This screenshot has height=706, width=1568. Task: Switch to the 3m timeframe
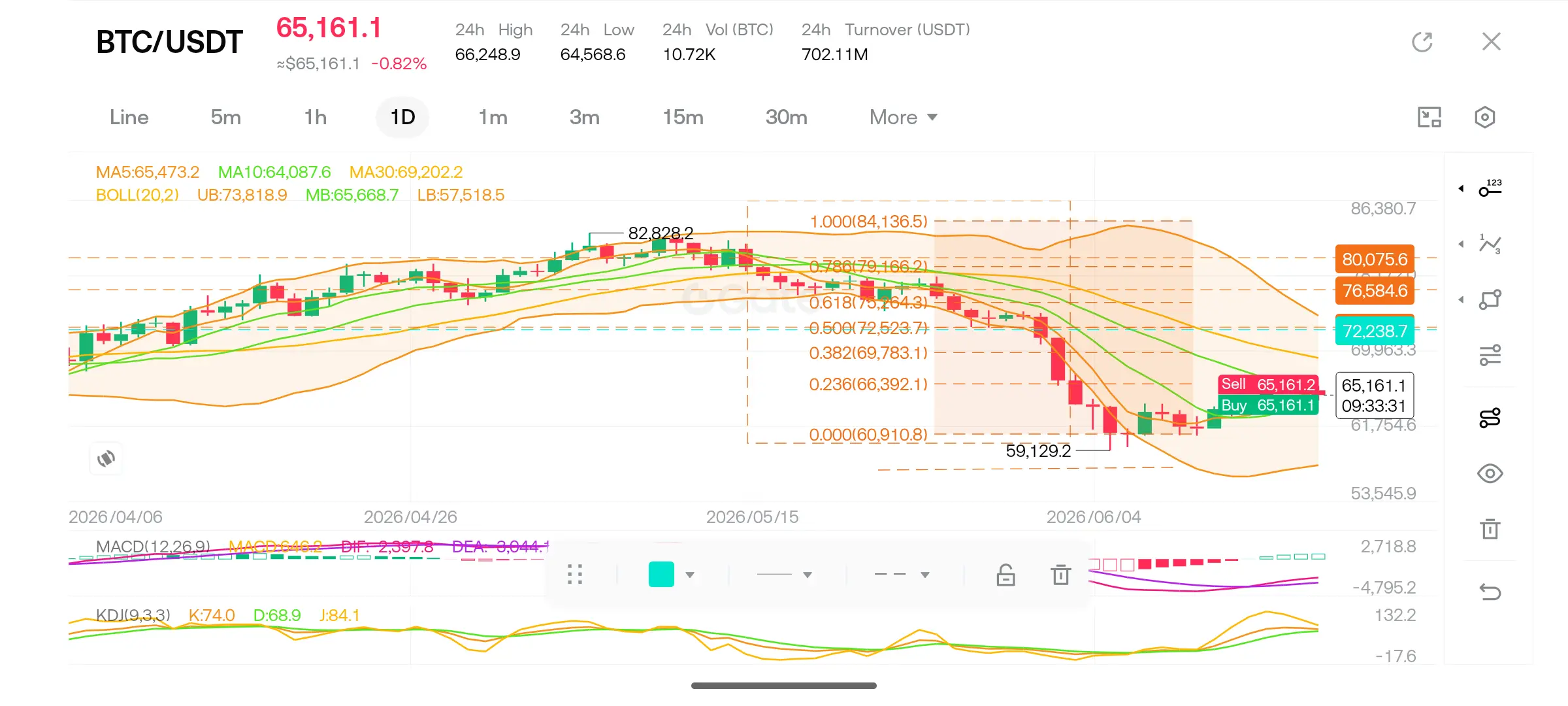coord(585,117)
